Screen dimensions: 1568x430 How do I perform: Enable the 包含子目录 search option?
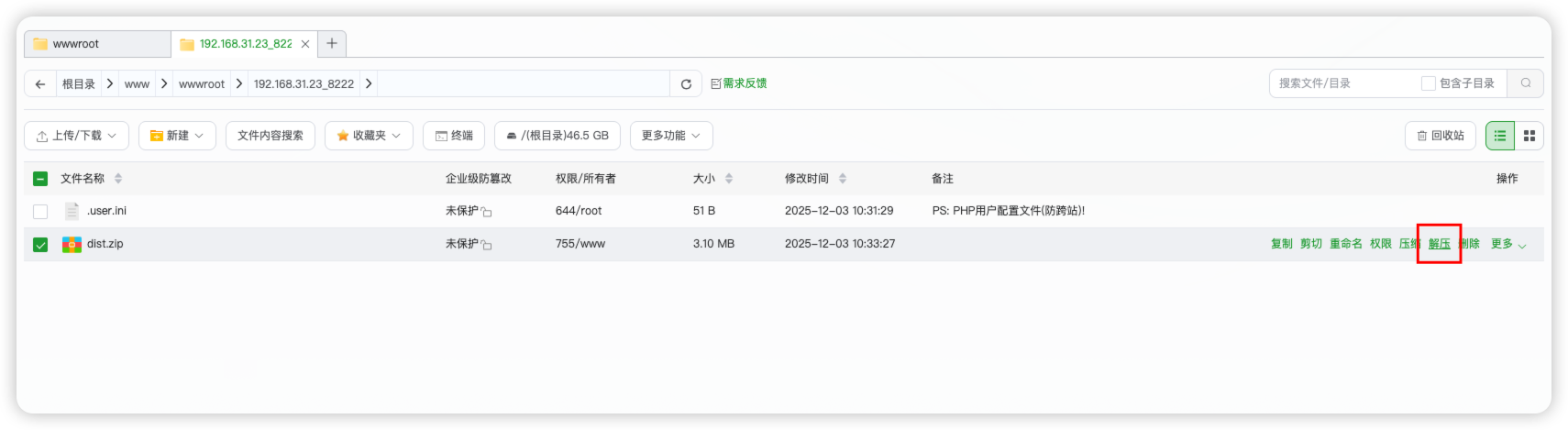pos(1428,83)
